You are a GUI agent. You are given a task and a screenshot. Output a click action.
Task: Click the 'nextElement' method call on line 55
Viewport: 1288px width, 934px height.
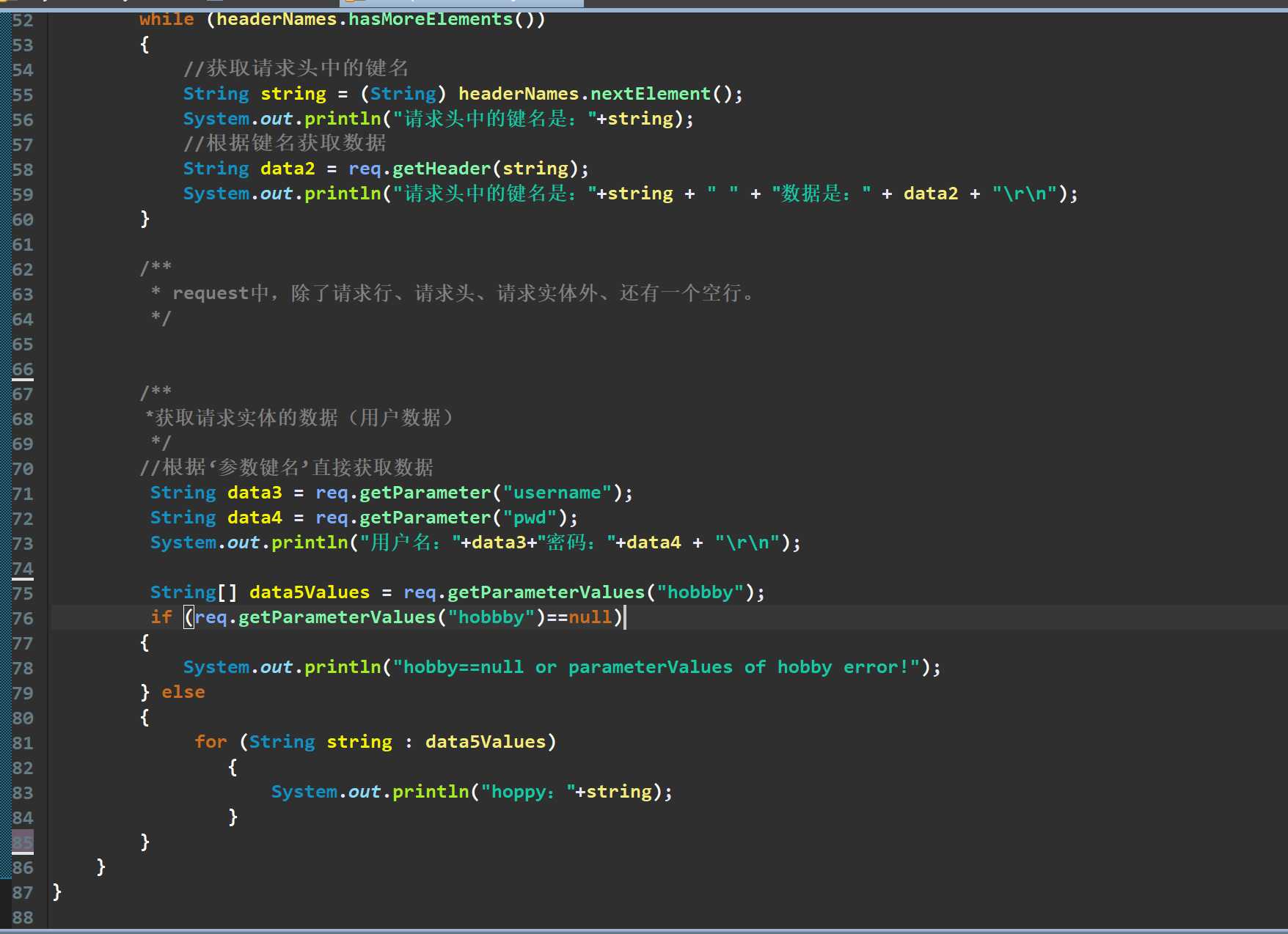651,94
